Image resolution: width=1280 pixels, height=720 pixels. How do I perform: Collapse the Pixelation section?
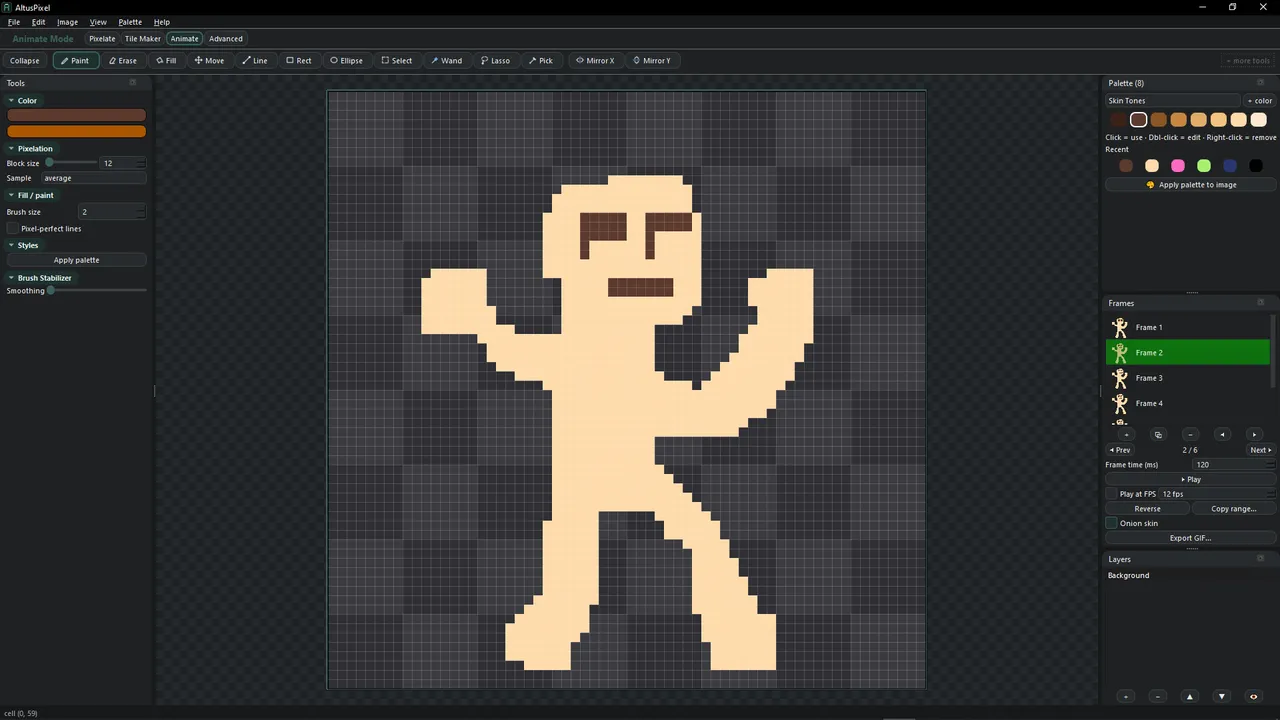pyautogui.click(x=30, y=149)
